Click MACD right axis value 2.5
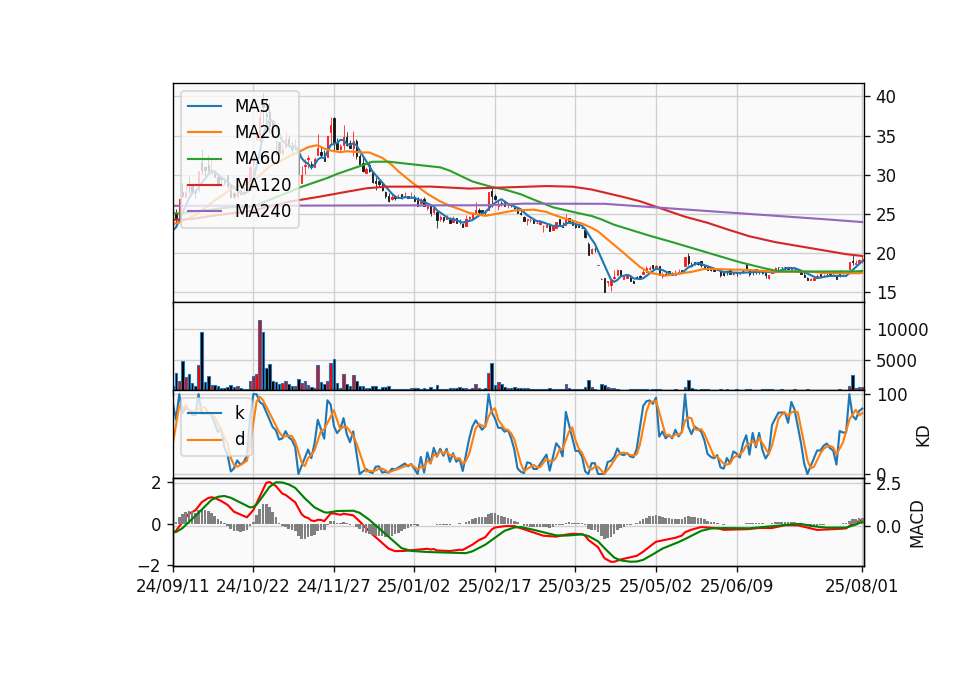 click(x=889, y=484)
